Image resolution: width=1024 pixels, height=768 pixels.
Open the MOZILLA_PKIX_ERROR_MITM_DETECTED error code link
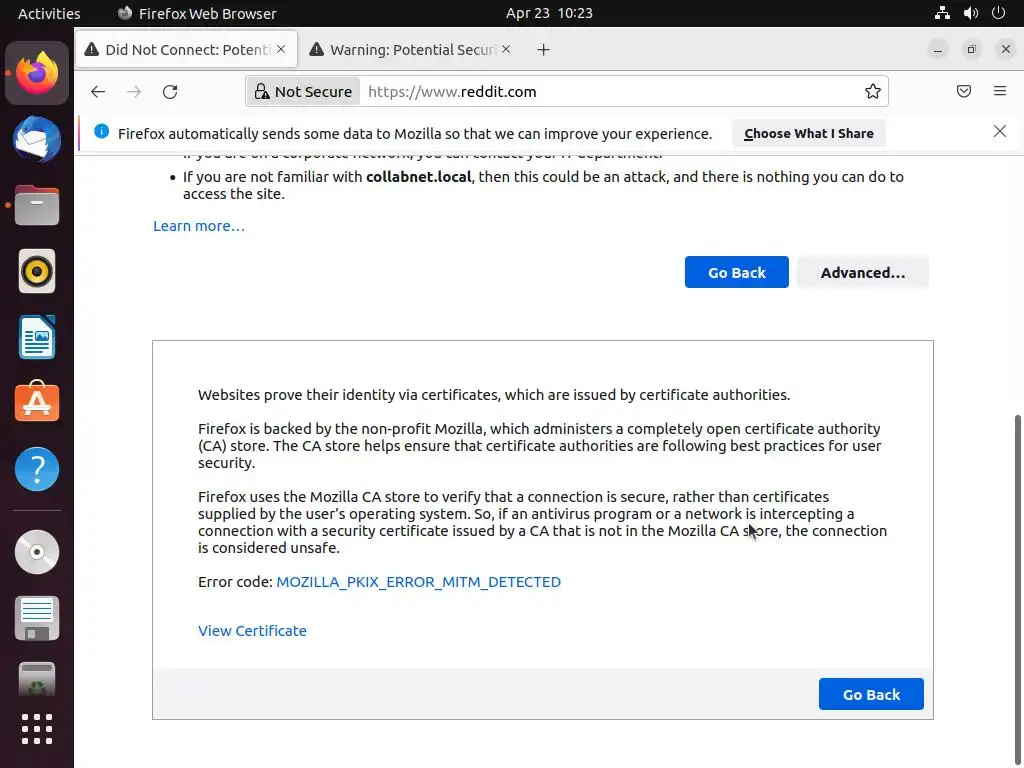tap(418, 582)
